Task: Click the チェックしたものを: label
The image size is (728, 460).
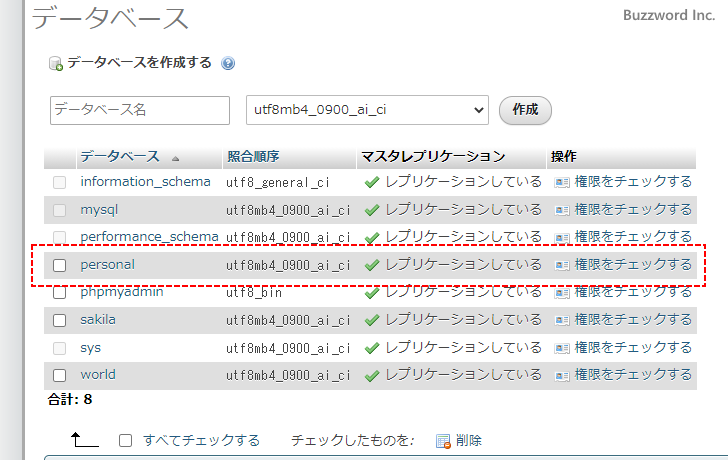Action: coord(353,440)
